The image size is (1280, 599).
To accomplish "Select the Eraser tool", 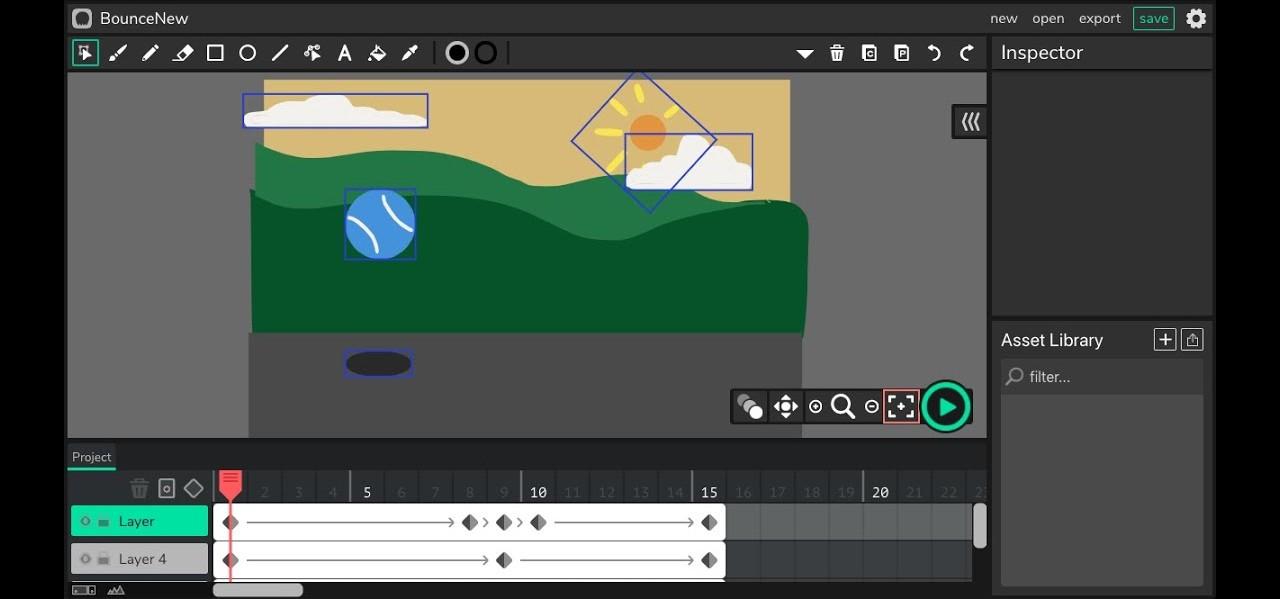I will click(x=183, y=54).
